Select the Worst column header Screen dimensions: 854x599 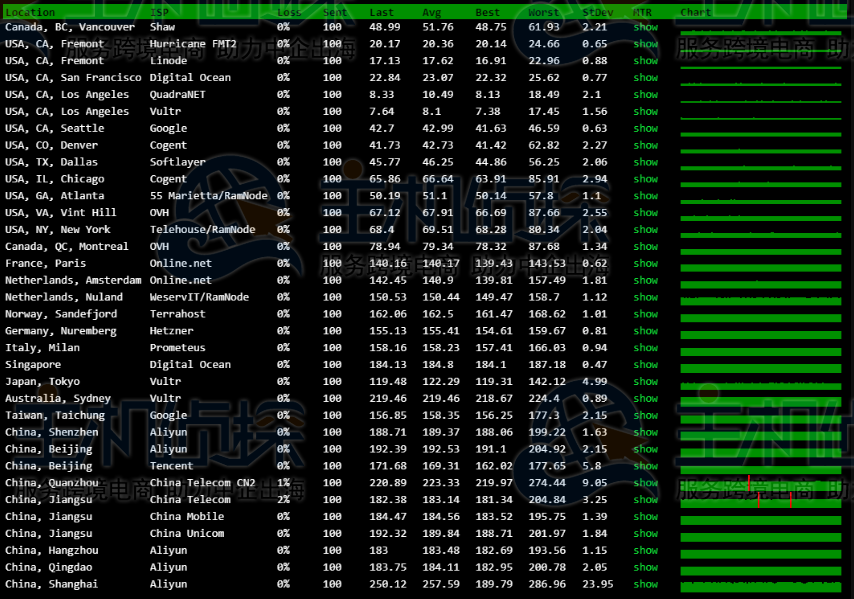543,12
